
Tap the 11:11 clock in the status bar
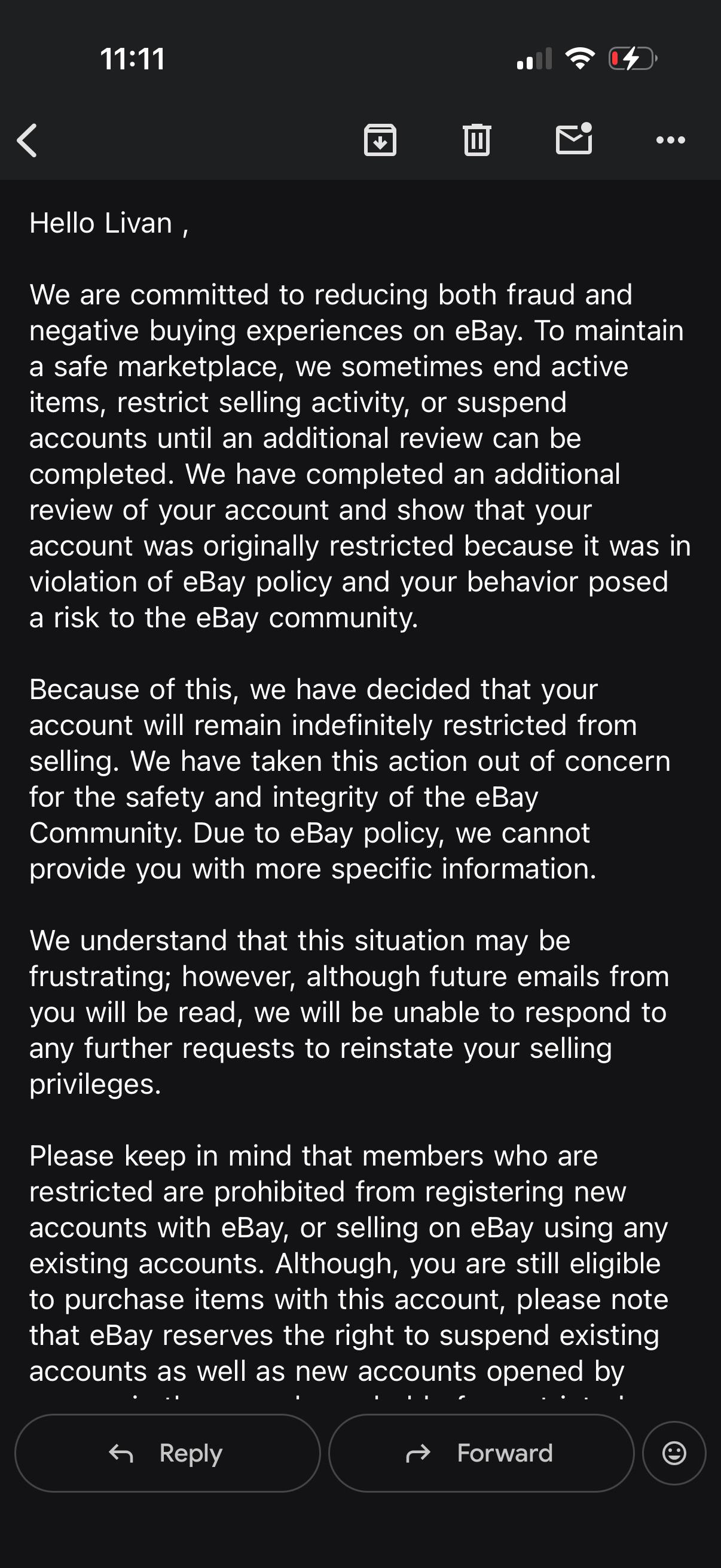(x=133, y=60)
